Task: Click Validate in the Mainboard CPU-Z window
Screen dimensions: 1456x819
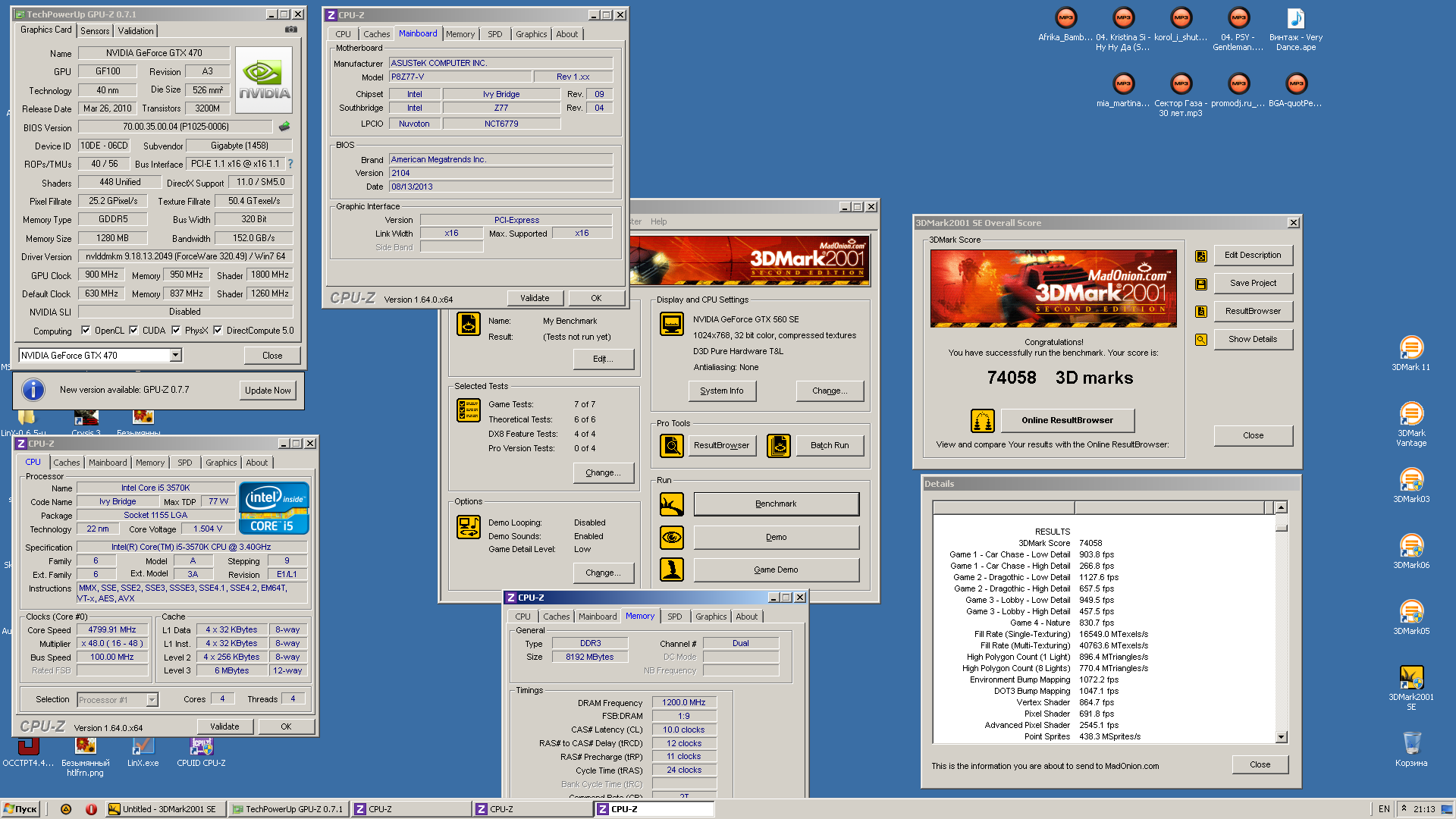Action: 535,298
